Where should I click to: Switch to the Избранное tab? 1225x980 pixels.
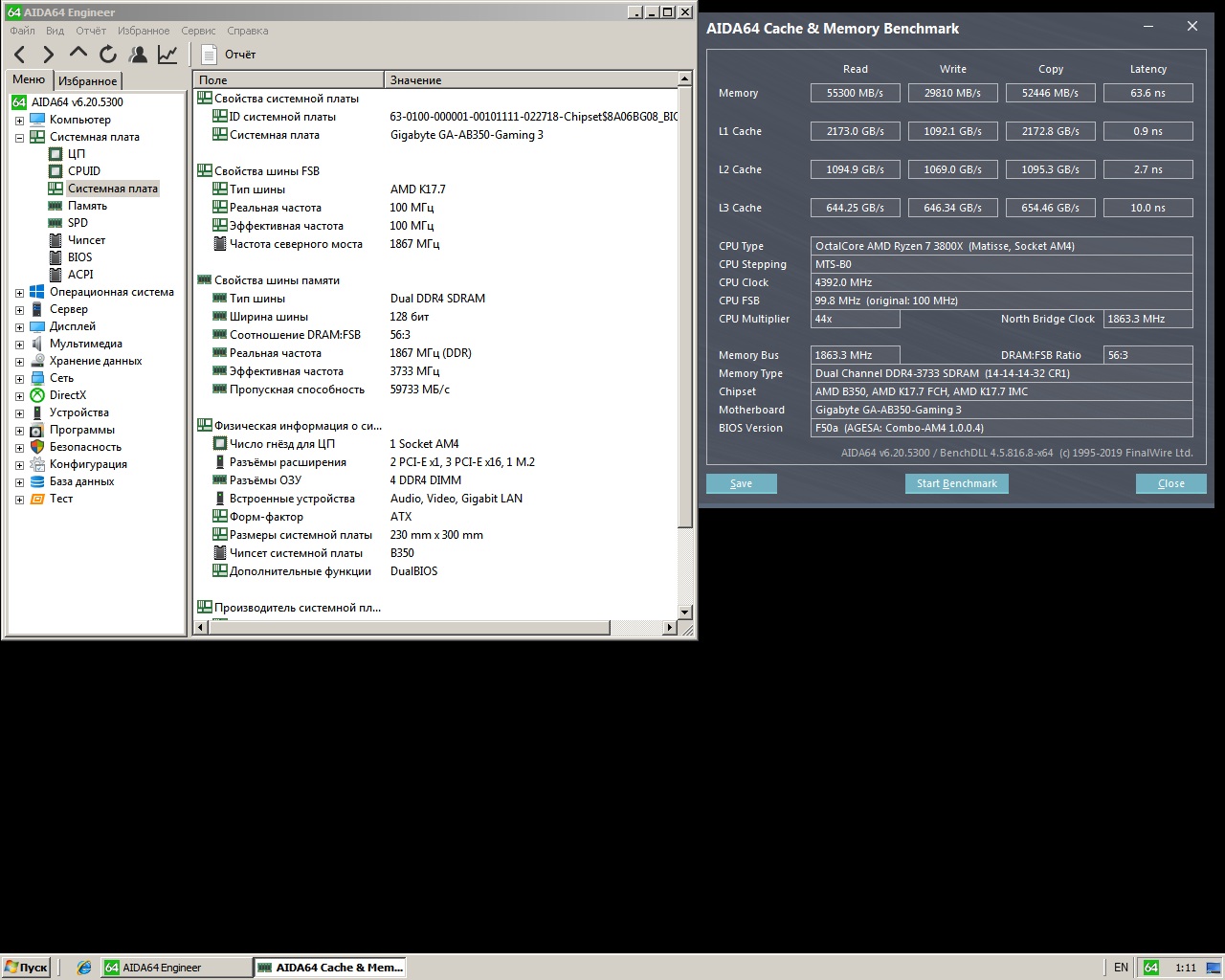point(87,81)
